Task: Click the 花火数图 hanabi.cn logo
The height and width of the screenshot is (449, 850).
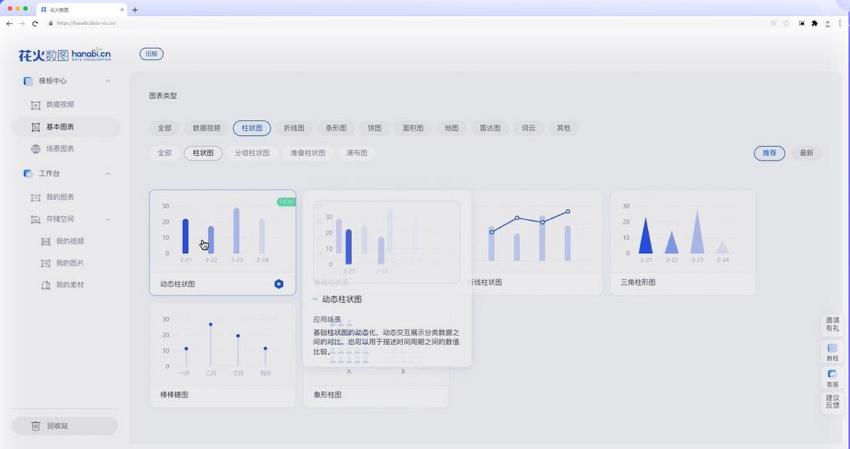Action: [65, 55]
